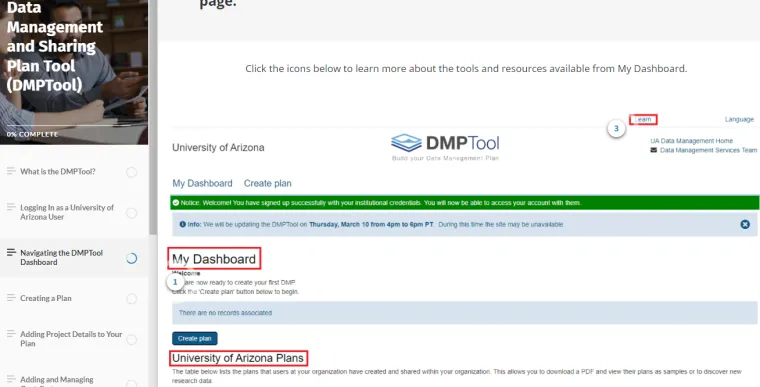The image size is (760, 387).
Task: Open the What is the DMPTool? lesson
Action: [58, 172]
